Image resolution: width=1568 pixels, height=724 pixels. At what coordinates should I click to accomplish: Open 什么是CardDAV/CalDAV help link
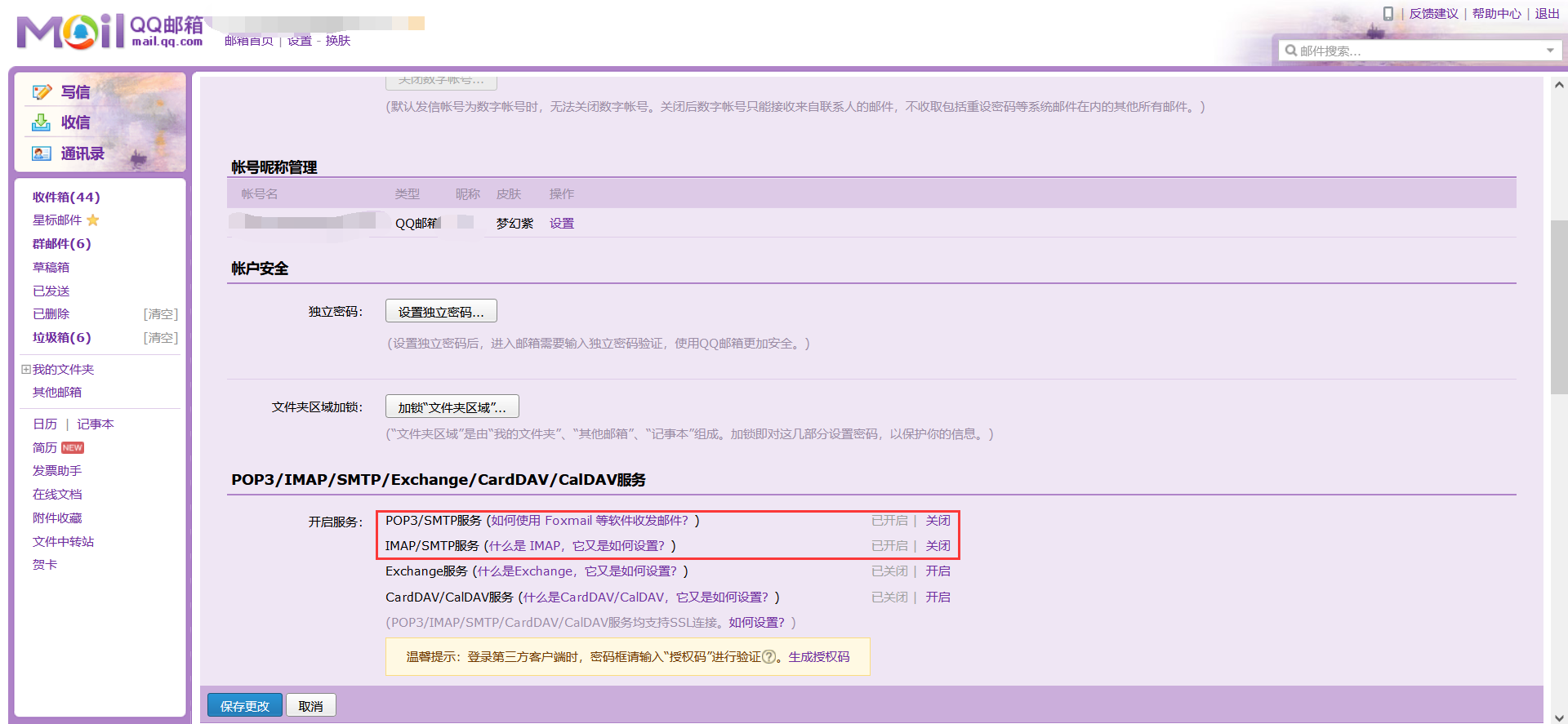click(648, 597)
